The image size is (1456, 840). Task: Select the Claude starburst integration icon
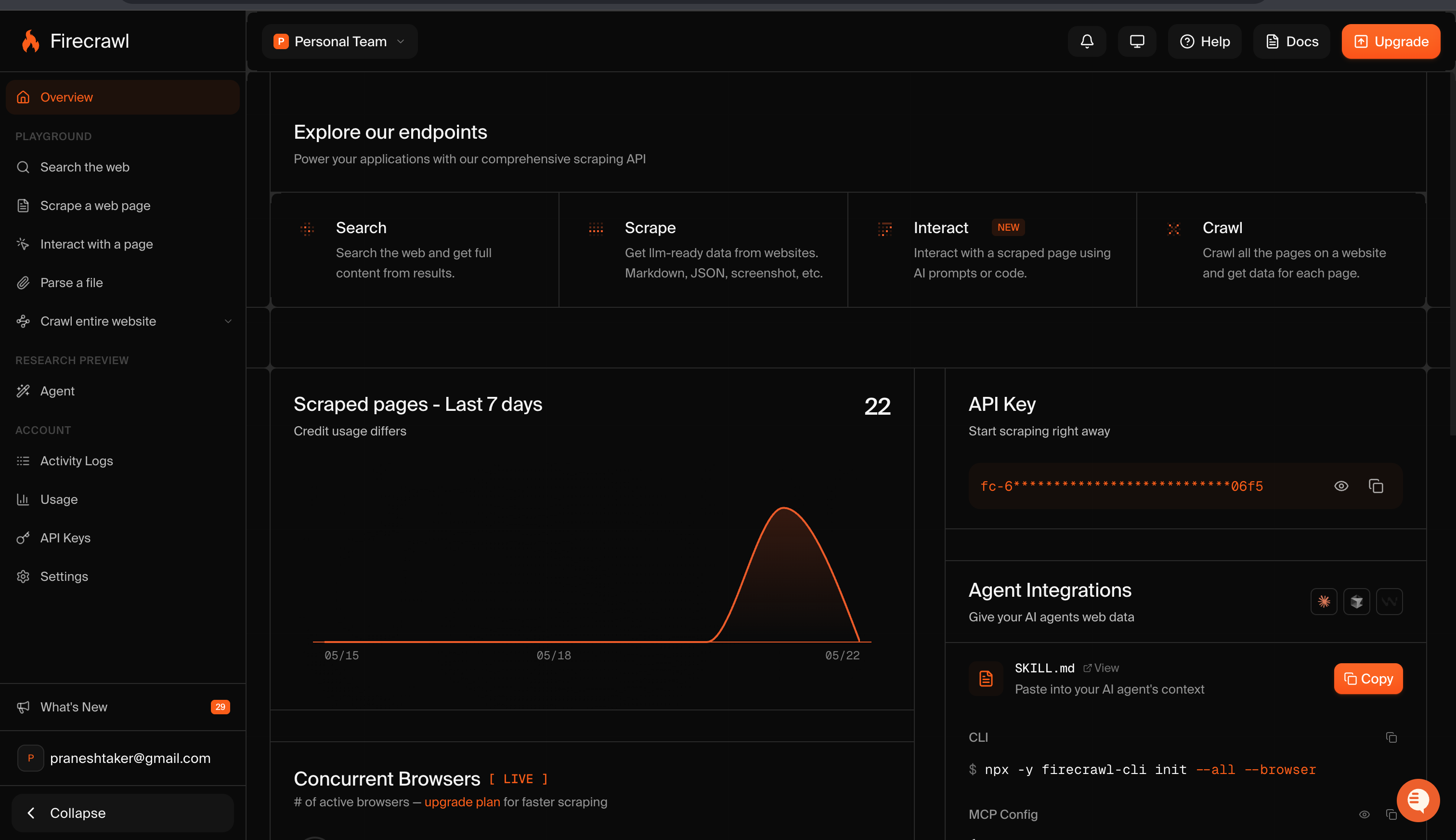(1324, 602)
